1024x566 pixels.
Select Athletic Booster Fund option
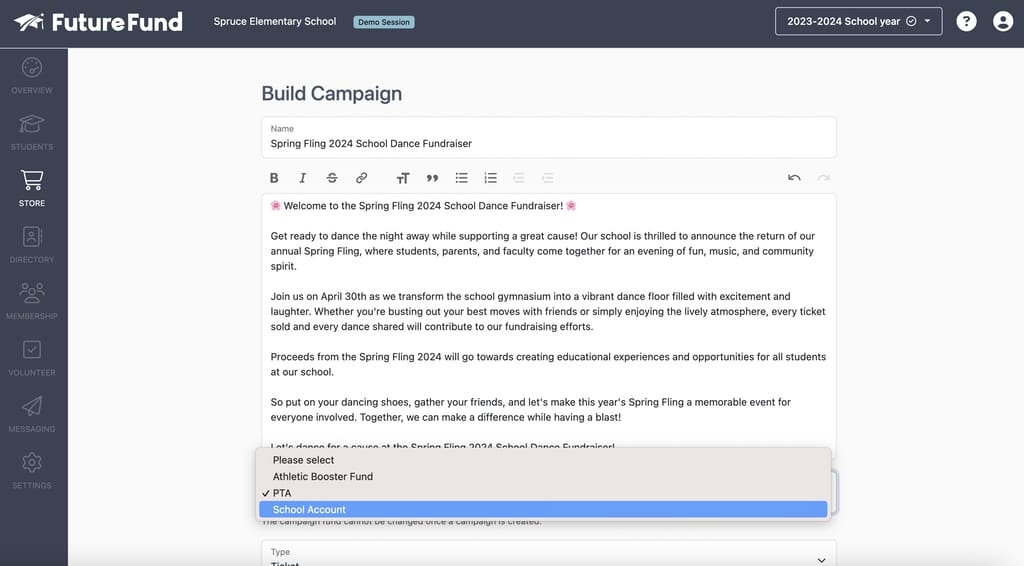(x=543, y=477)
